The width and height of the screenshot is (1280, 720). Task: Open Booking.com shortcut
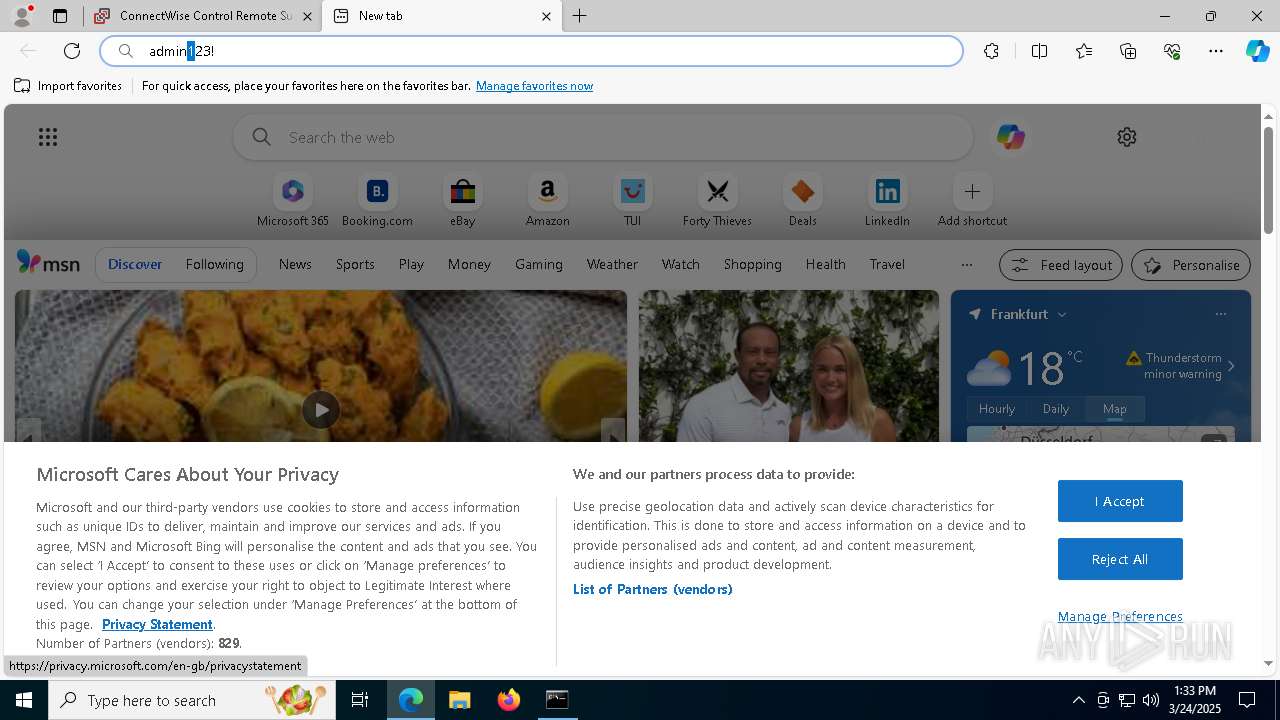377,201
